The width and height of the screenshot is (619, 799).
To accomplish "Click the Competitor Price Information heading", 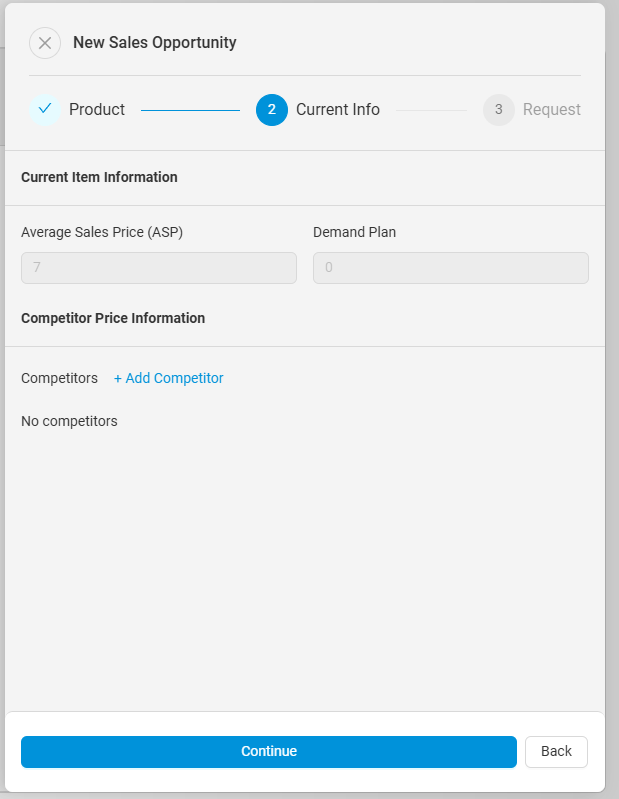I will tap(113, 318).
